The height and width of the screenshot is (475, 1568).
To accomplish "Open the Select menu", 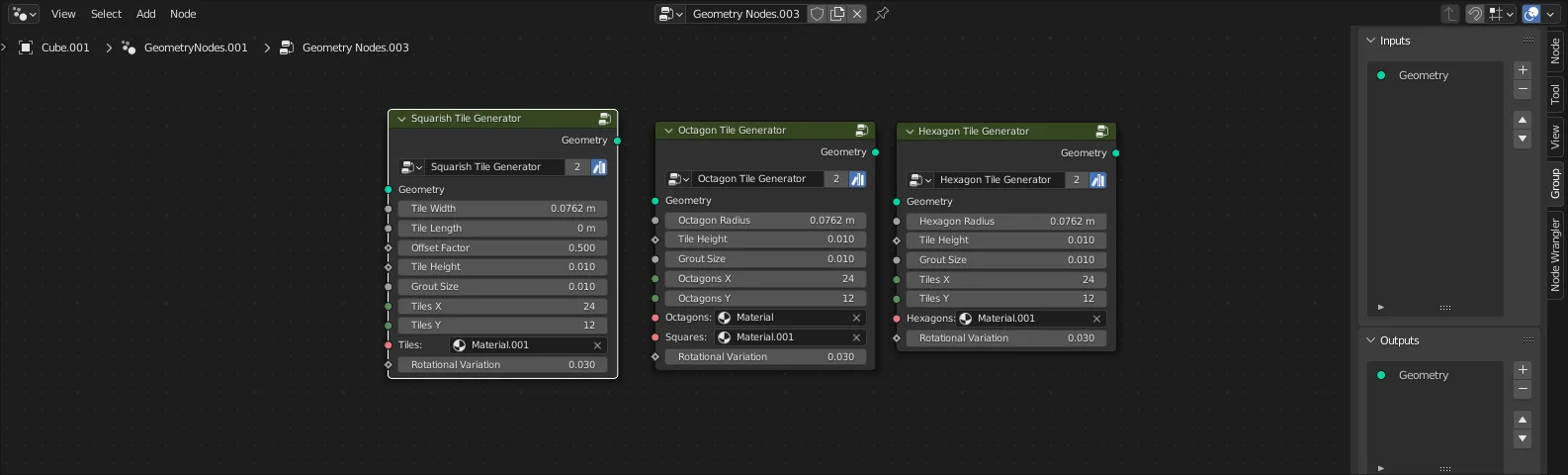I will coord(106,14).
